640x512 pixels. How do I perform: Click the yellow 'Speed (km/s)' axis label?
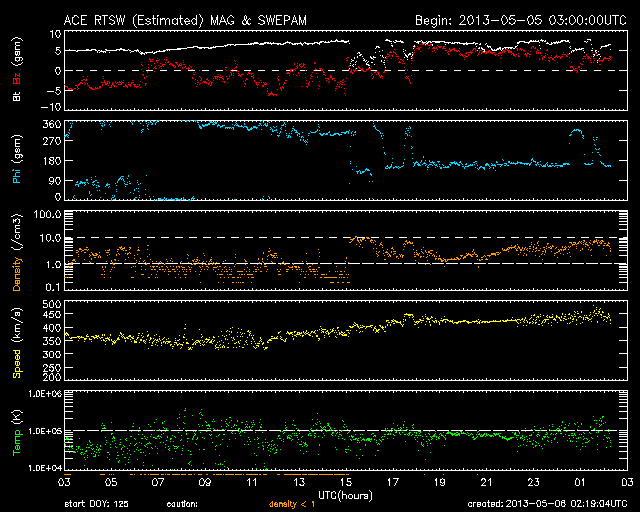point(17,343)
